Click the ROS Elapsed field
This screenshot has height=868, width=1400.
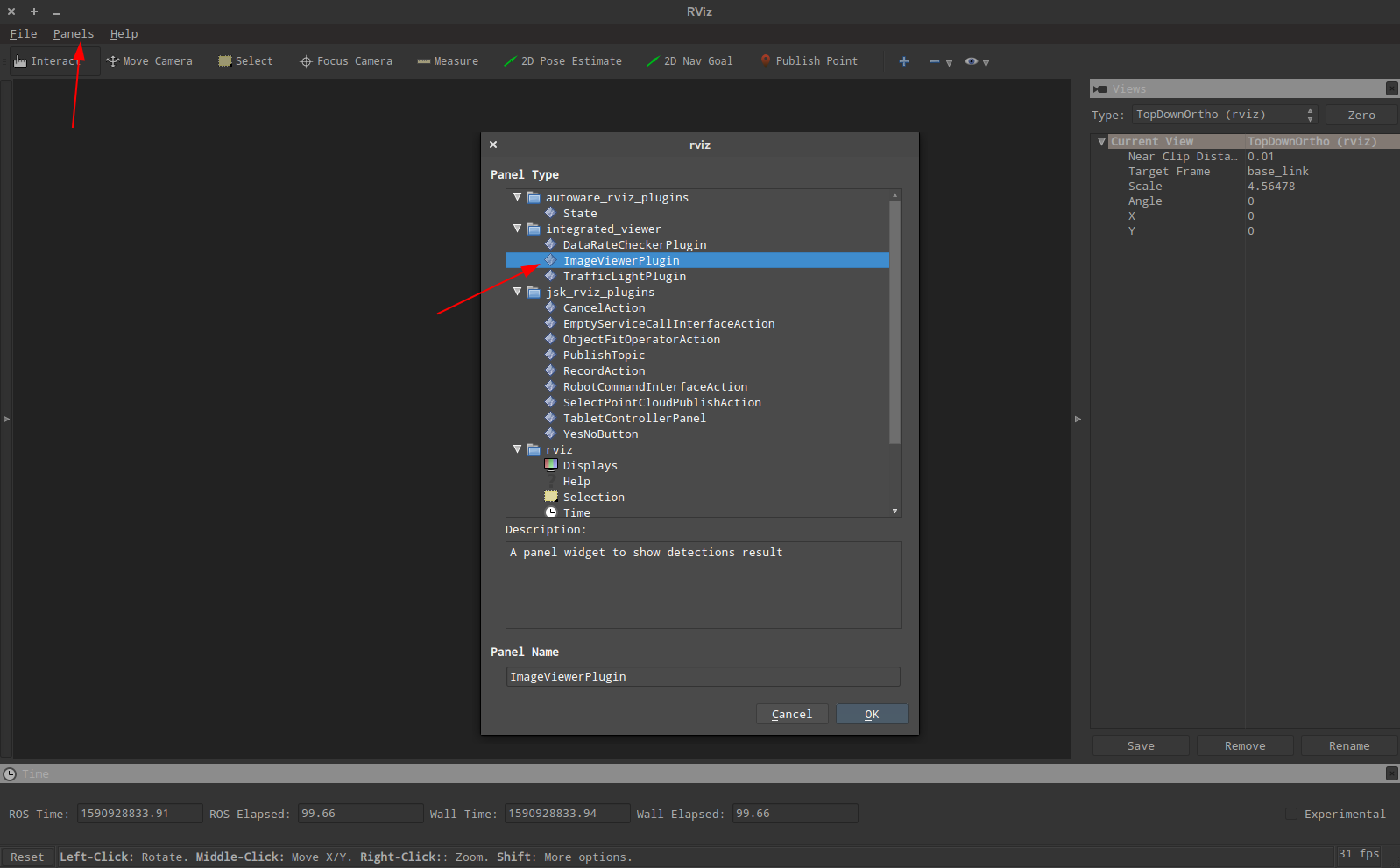(361, 814)
